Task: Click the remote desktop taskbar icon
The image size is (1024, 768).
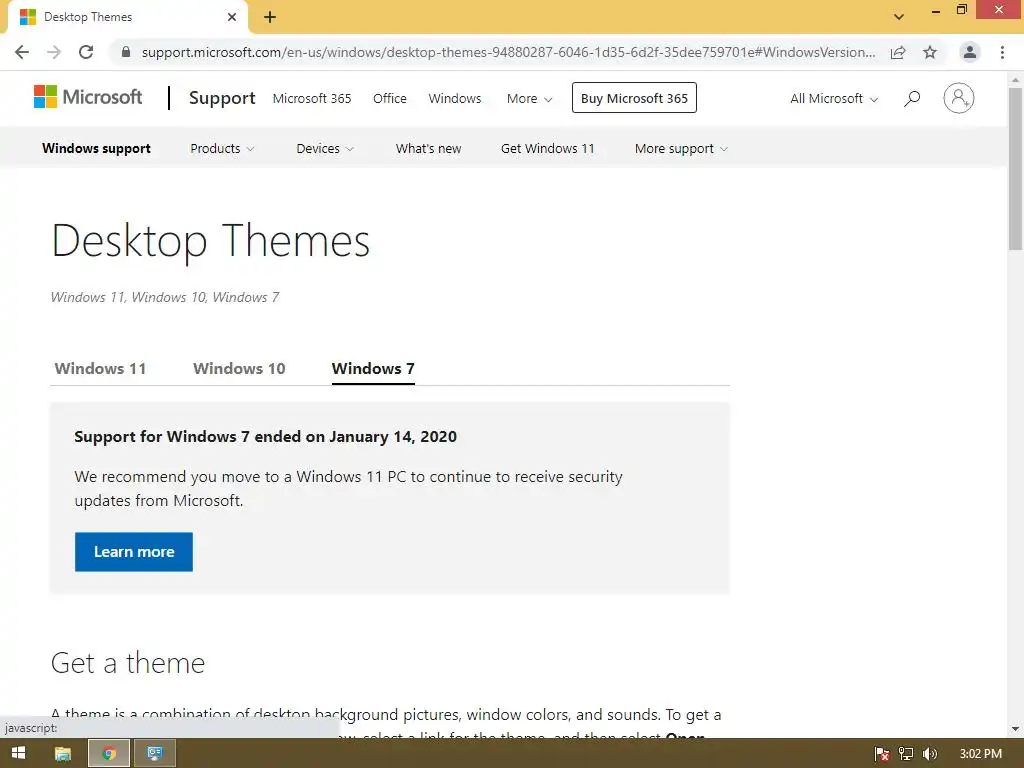Action: click(155, 753)
